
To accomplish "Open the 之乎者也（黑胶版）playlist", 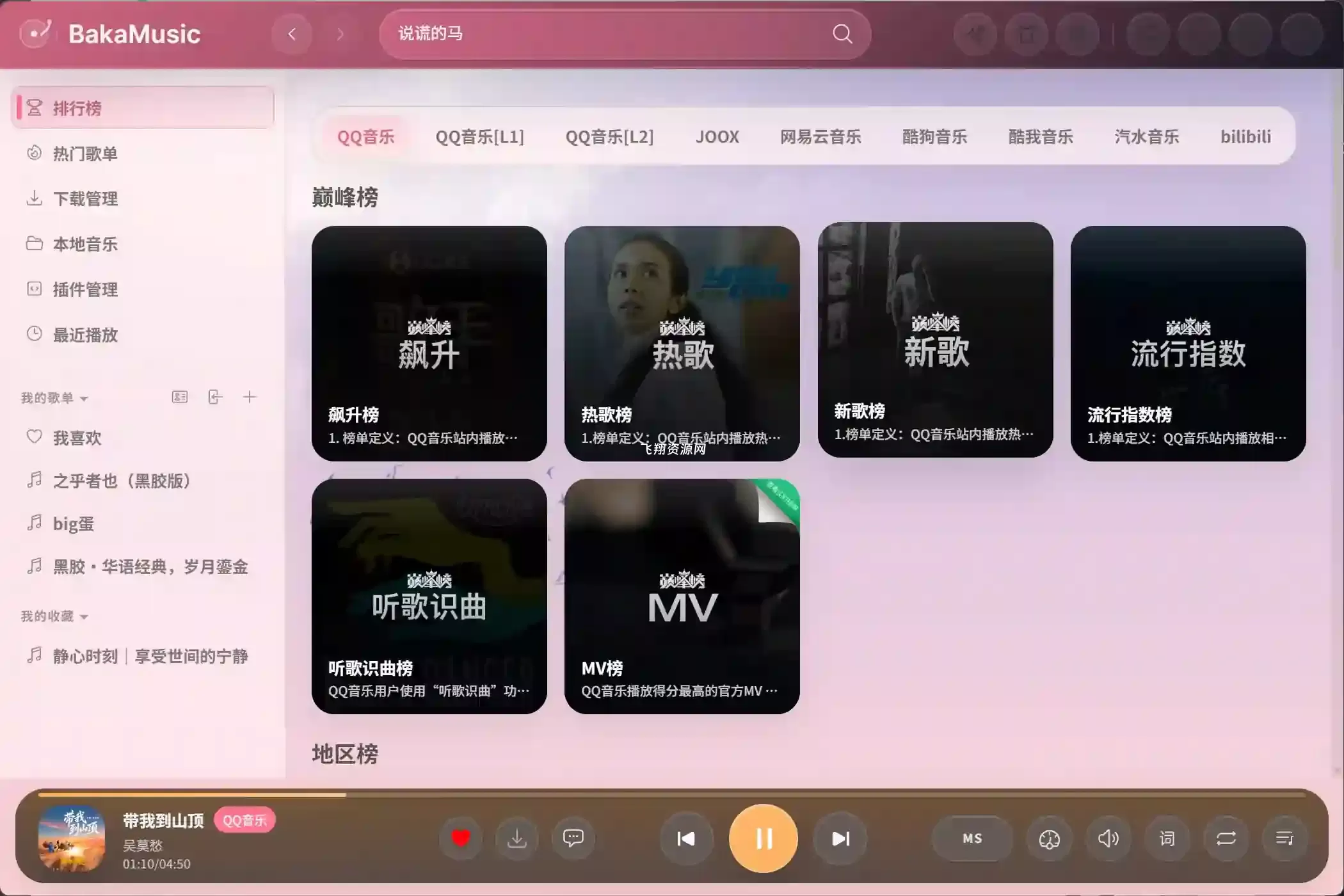I will pos(143,481).
